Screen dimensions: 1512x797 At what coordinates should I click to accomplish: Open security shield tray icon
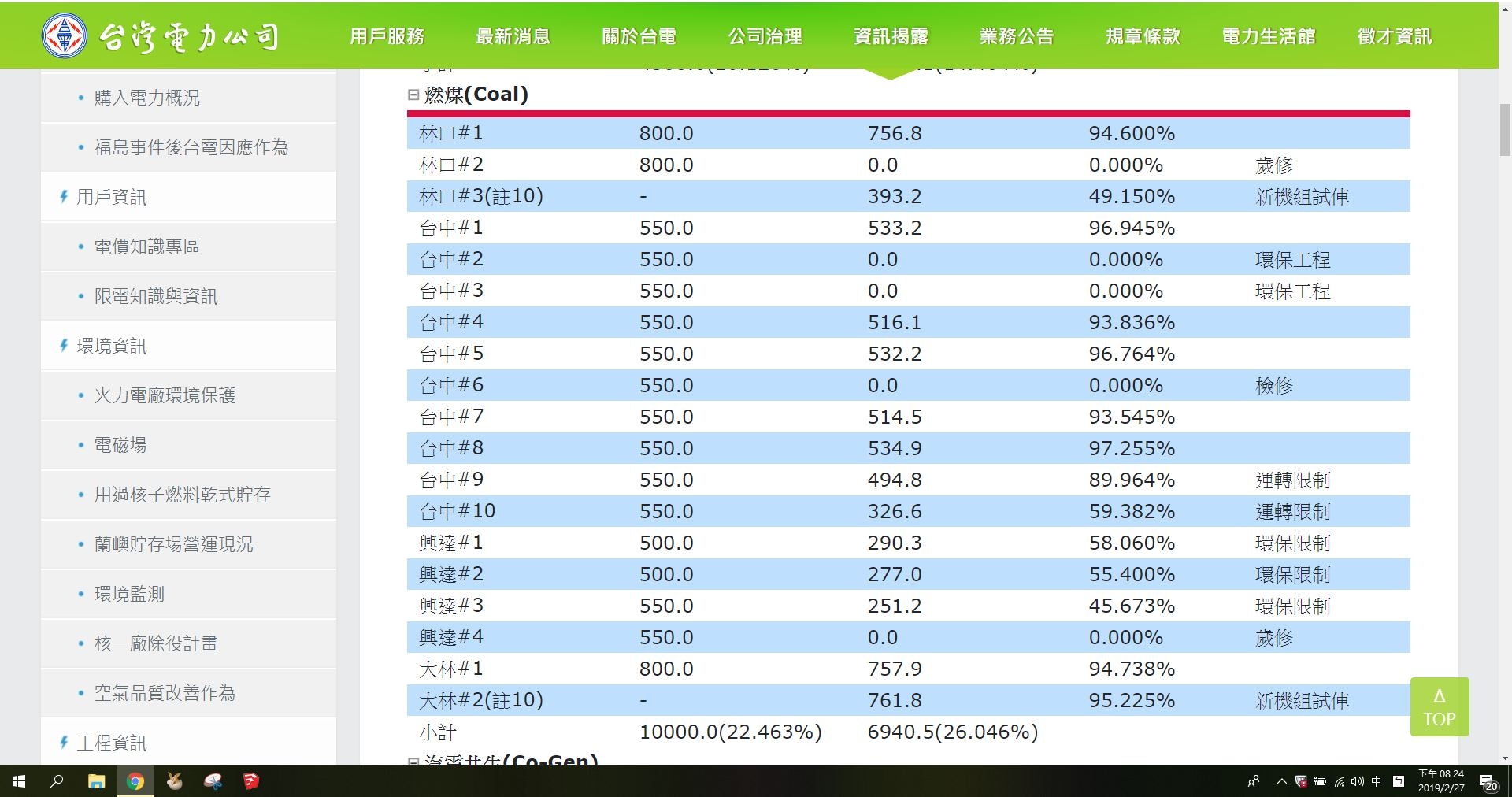(x=1300, y=781)
